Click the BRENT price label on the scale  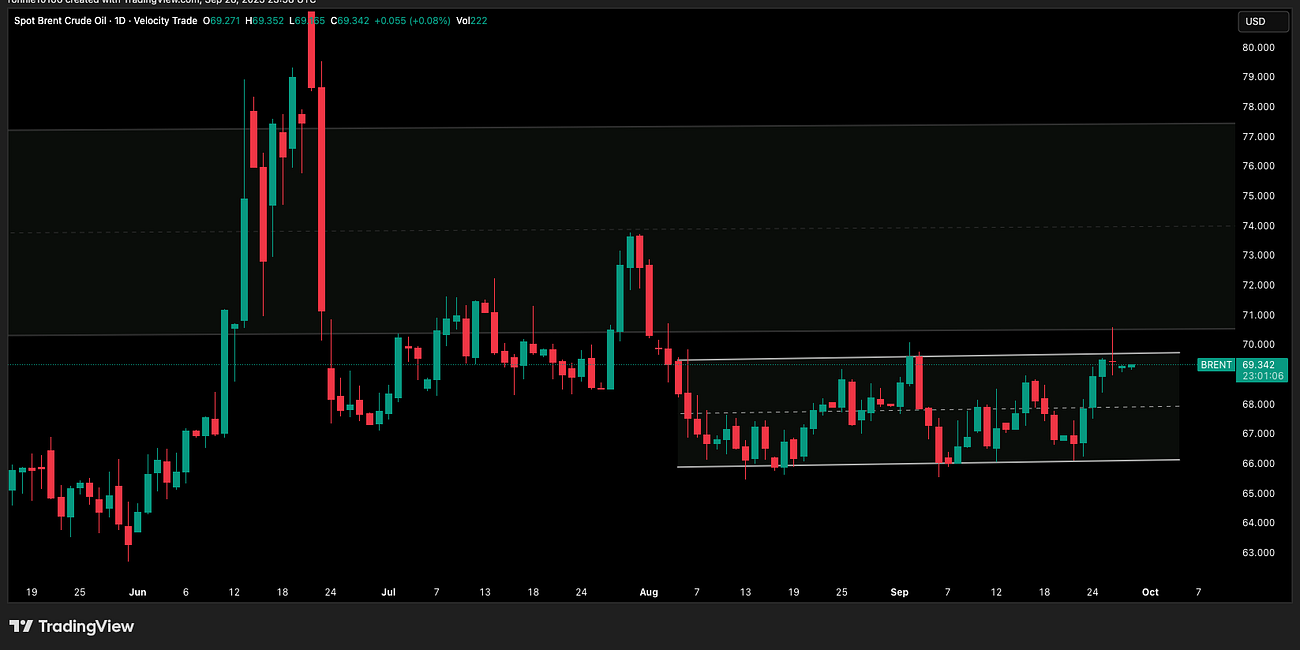click(1214, 365)
